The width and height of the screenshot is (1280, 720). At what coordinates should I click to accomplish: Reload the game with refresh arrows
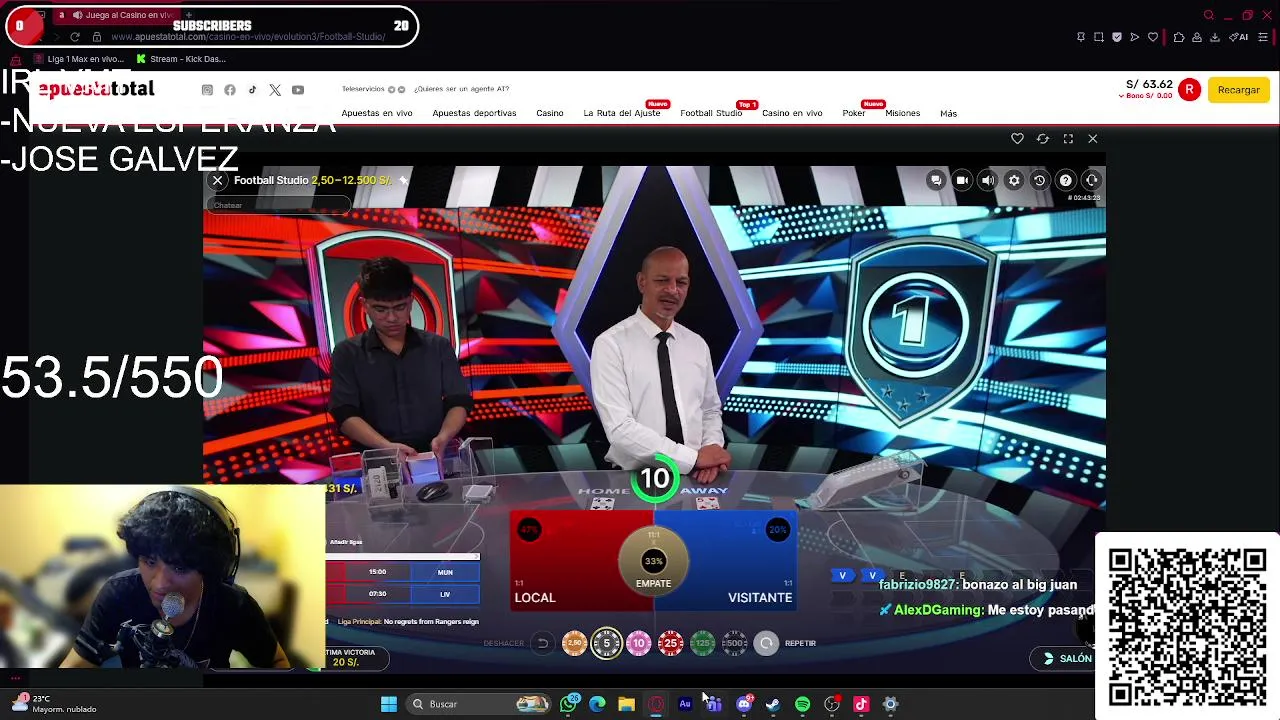click(1042, 139)
